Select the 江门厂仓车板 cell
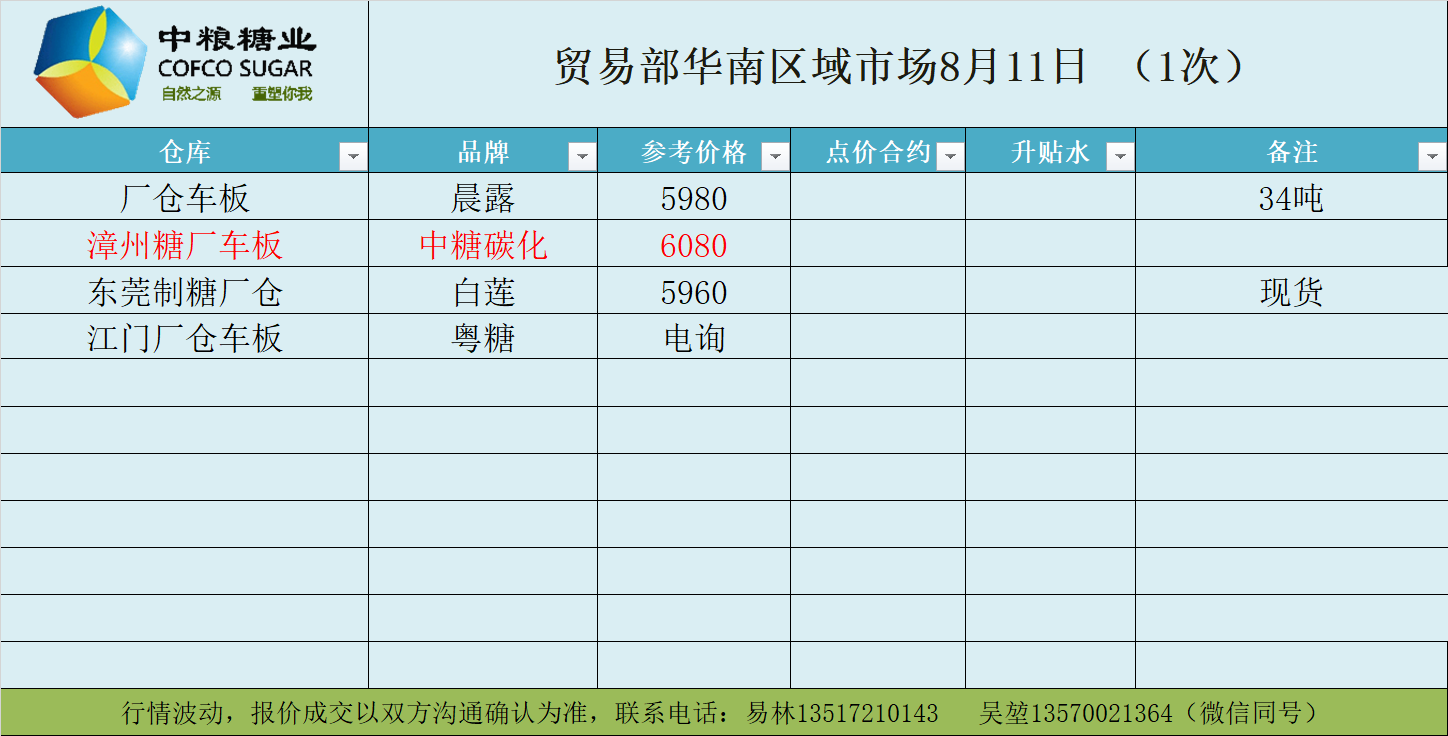 [184, 338]
